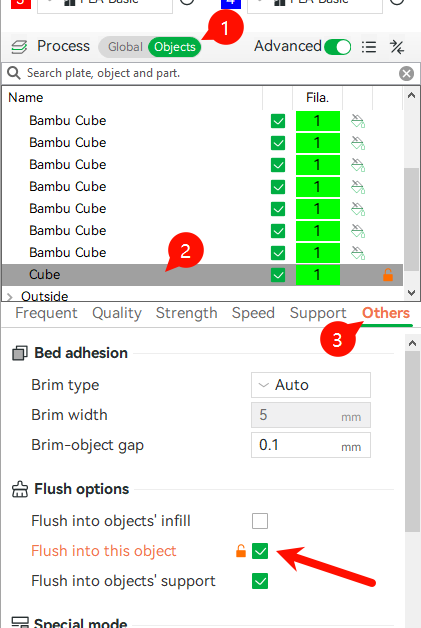The image size is (421, 628).
Task: Expand the Outside tree item
Action: pyautogui.click(x=10, y=297)
